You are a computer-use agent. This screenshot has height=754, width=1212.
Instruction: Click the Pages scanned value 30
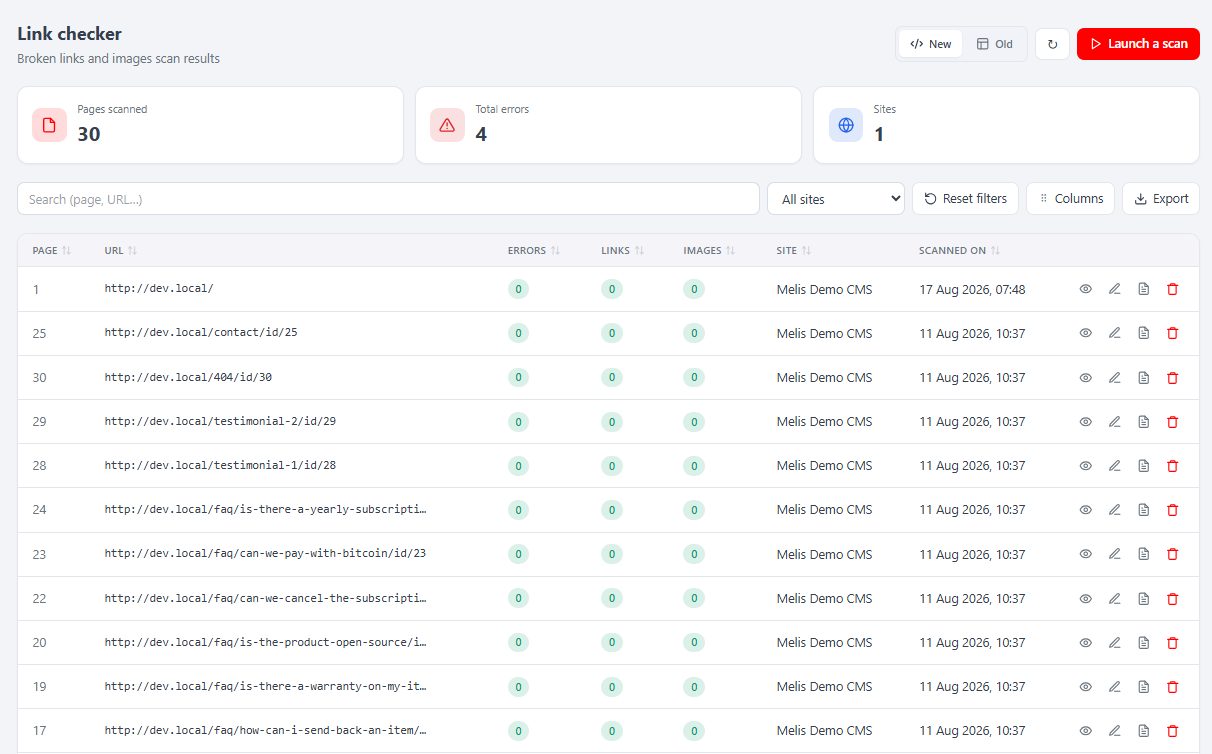tap(89, 134)
